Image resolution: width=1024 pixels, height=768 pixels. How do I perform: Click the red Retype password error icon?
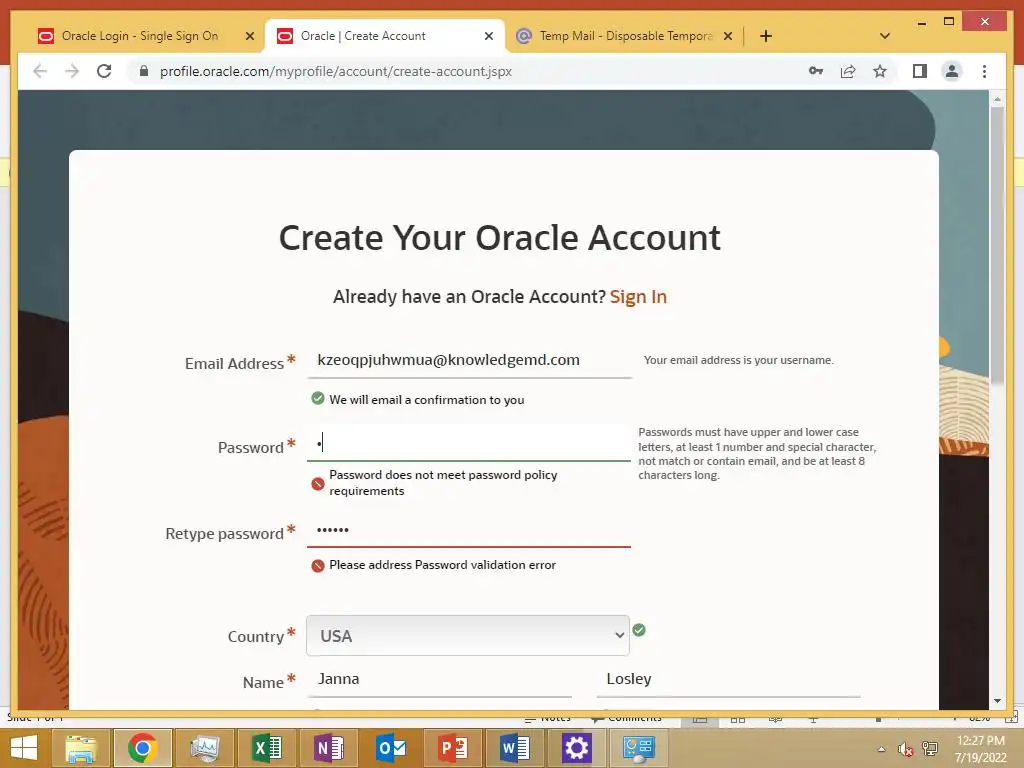click(318, 566)
